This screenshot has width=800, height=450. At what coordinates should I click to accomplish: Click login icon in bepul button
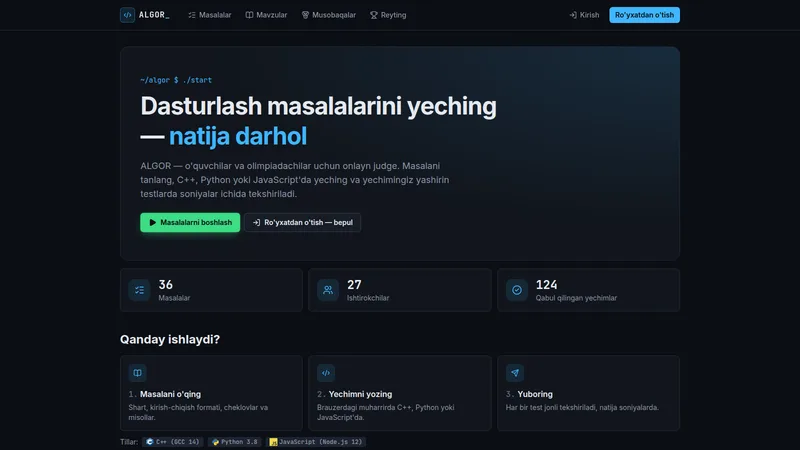click(x=256, y=222)
